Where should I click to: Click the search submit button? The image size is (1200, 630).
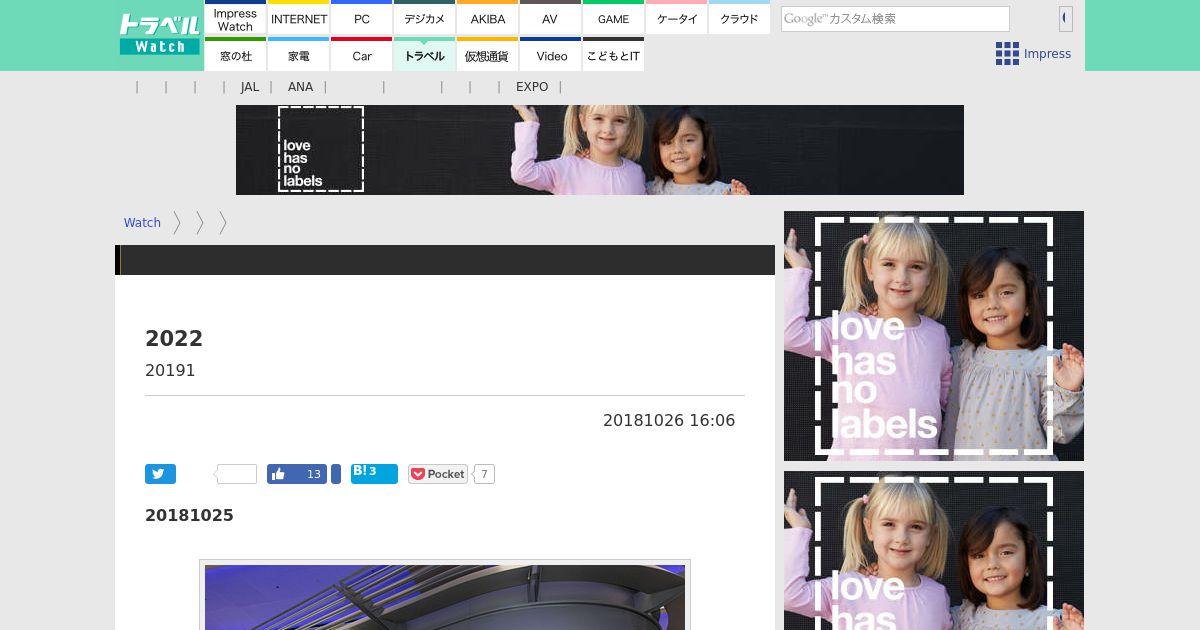click(x=1066, y=18)
